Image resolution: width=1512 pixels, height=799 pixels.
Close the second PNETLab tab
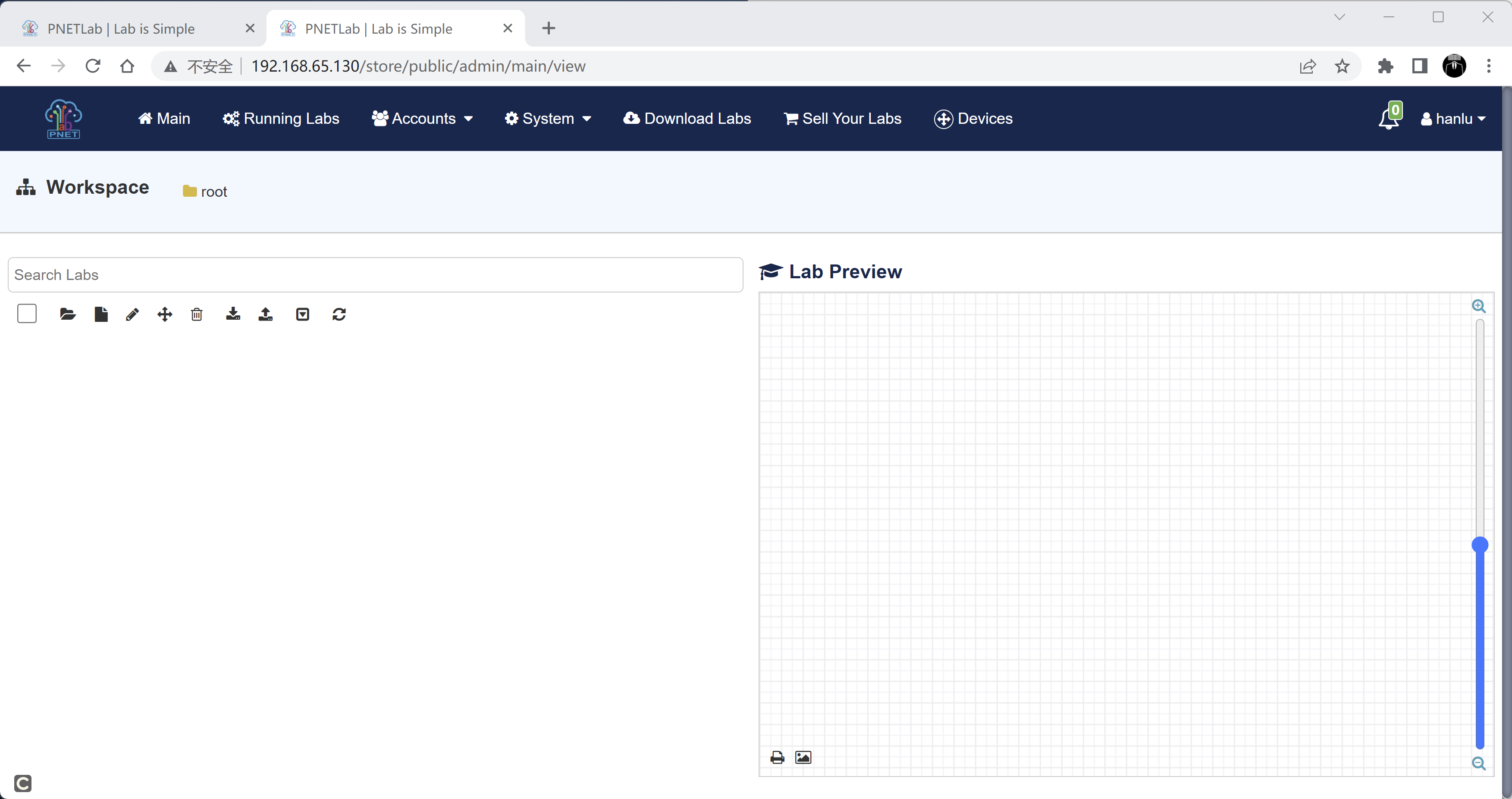508,28
